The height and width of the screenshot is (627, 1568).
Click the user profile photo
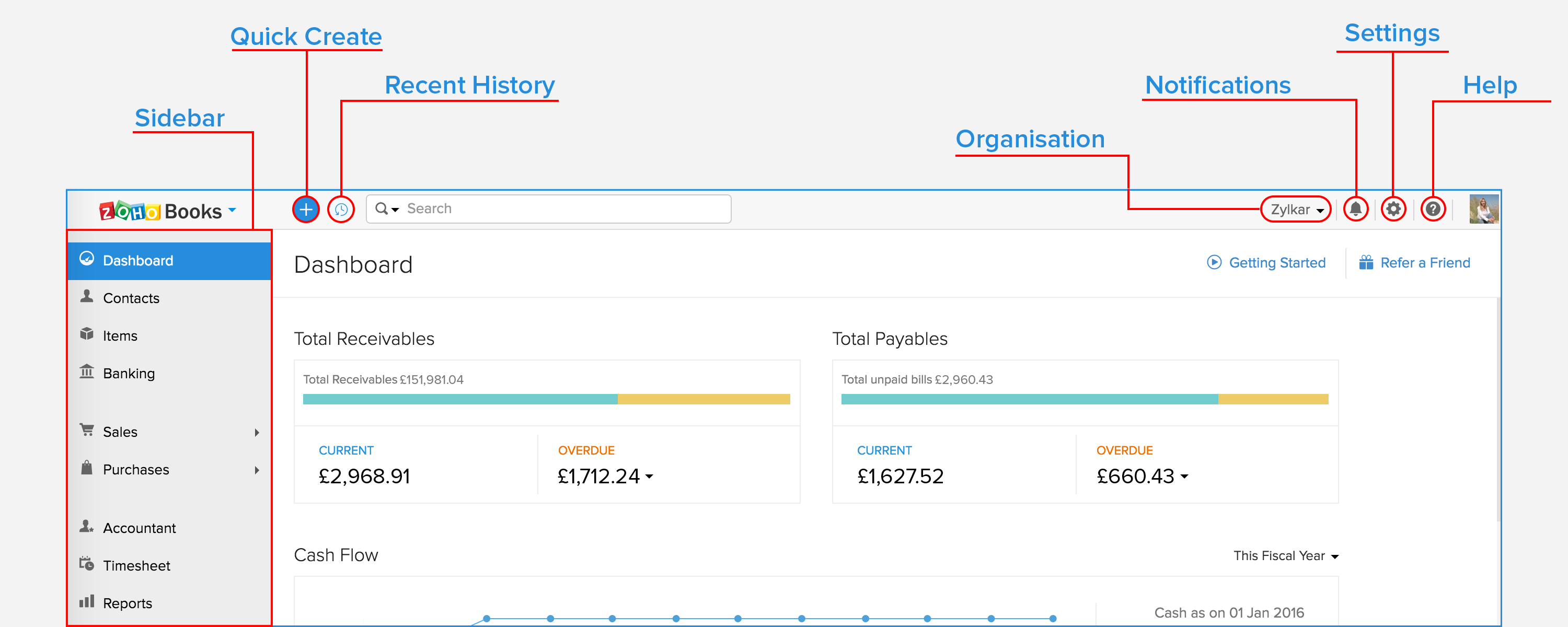[x=1483, y=210]
